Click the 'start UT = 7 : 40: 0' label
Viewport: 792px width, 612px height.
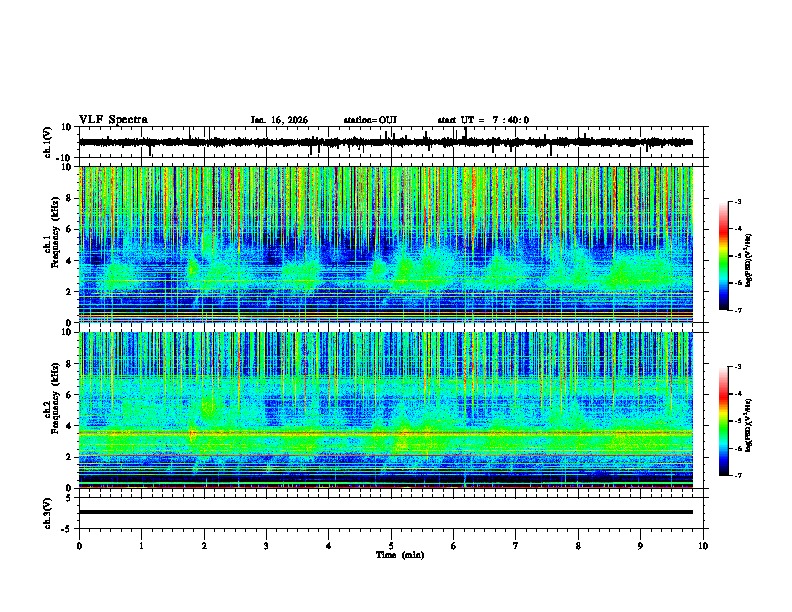click(x=483, y=120)
